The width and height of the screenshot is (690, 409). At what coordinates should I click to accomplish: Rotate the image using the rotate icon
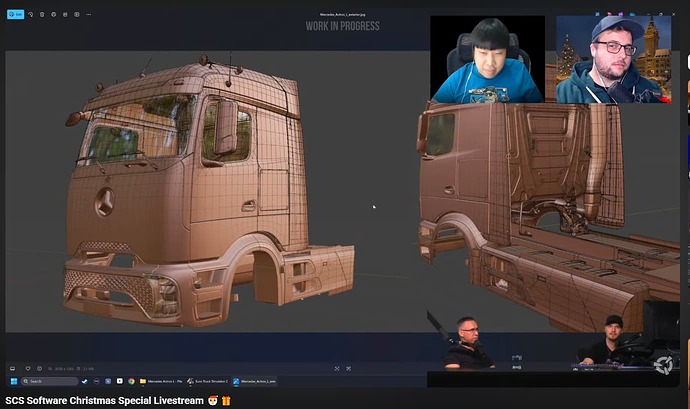(x=30, y=15)
